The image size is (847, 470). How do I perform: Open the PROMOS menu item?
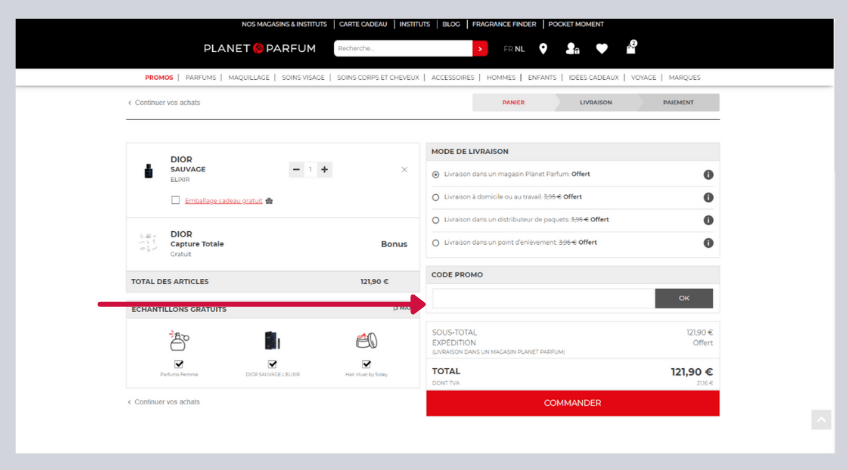pos(158,77)
